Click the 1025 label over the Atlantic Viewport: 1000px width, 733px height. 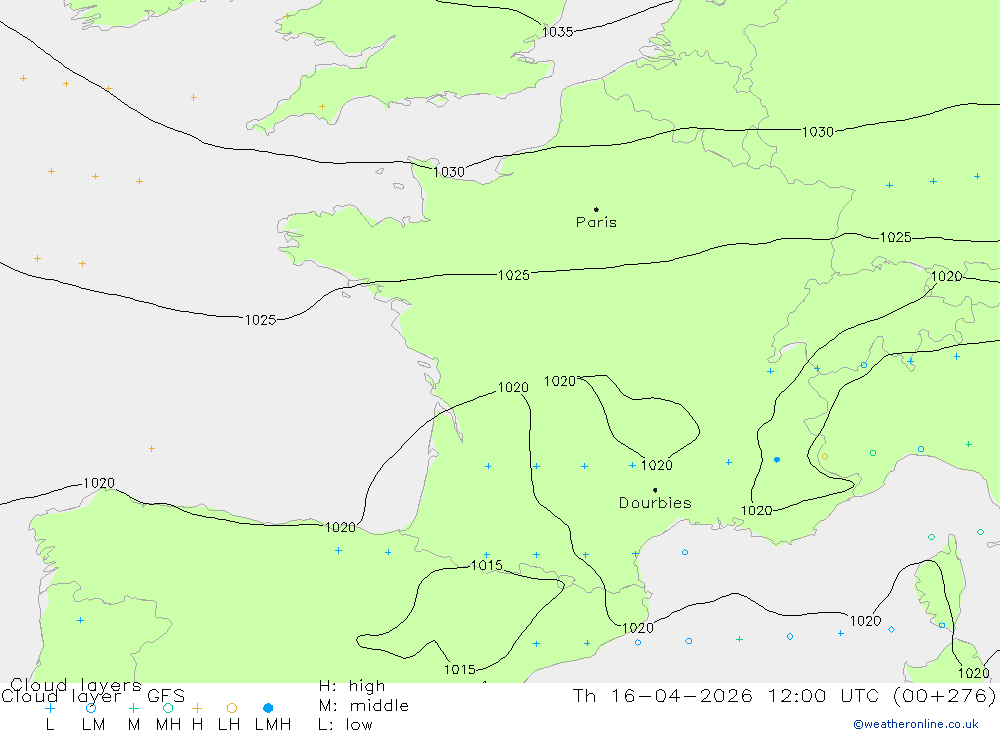point(260,320)
